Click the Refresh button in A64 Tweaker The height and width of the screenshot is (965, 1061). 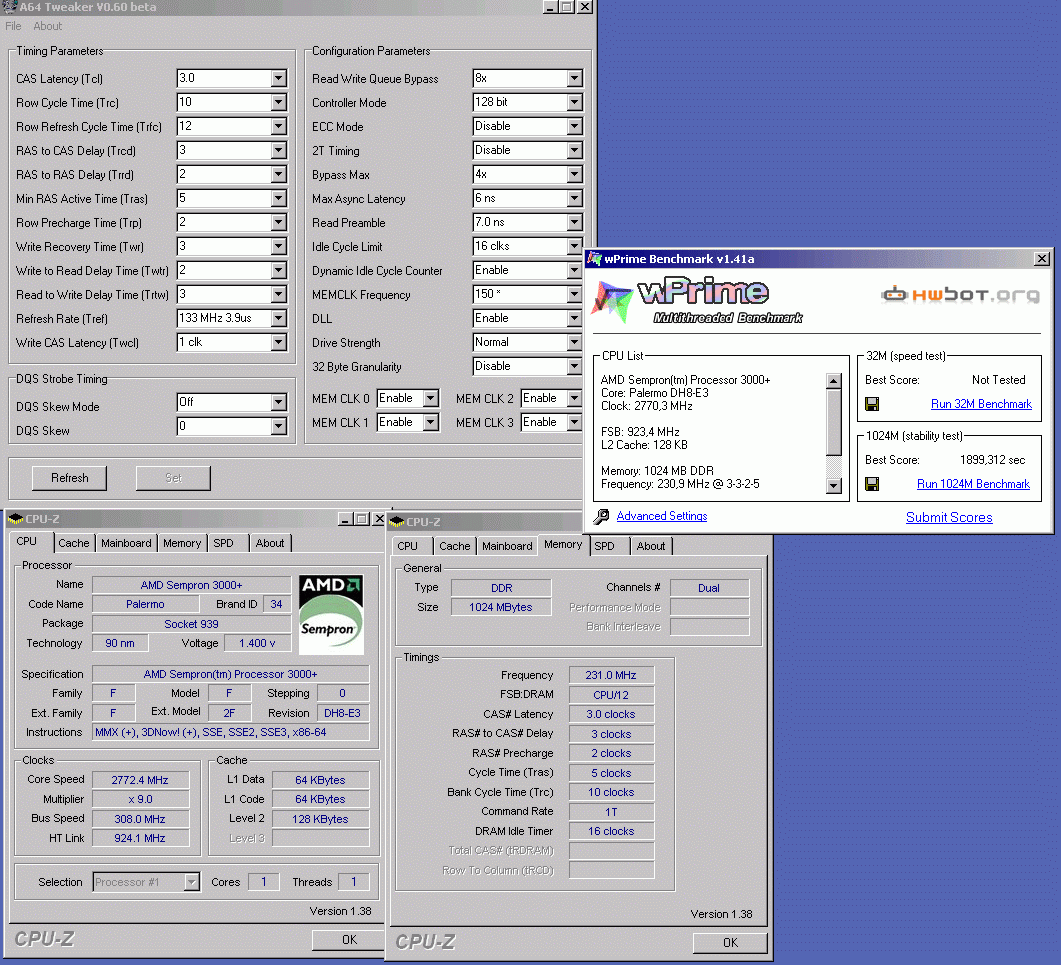[x=70, y=478]
